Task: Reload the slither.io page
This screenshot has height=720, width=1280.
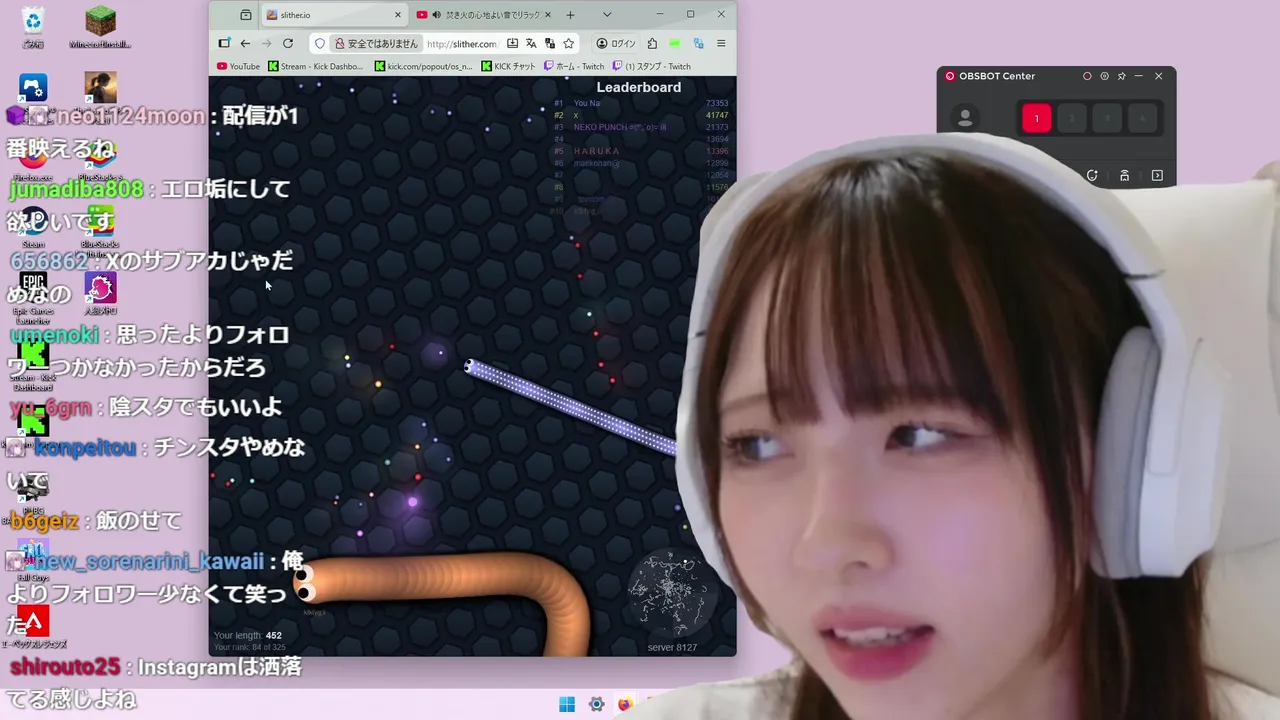Action: point(288,43)
